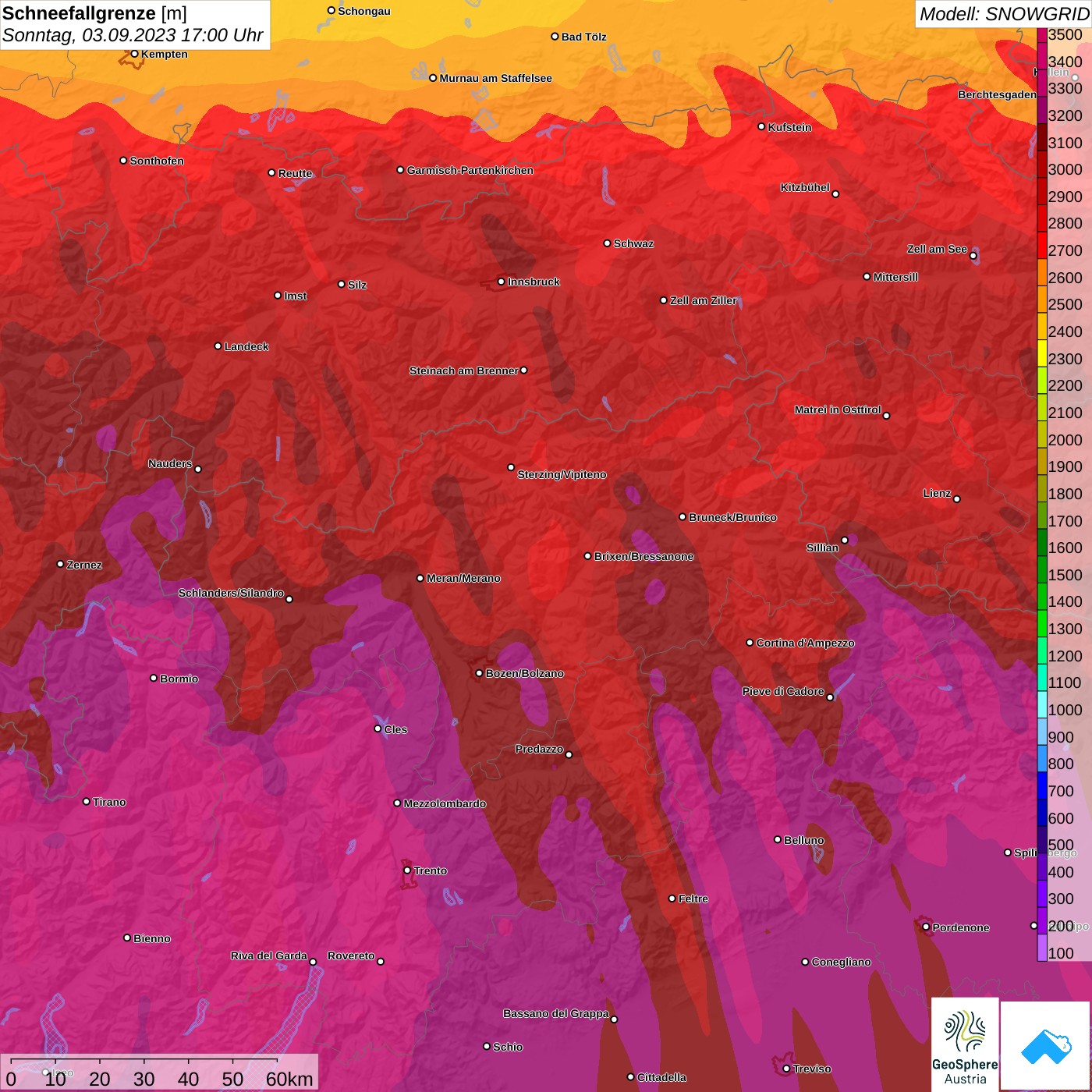This screenshot has height=1092, width=1092.
Task: Click the Pieve di Cadore label
Action: click(x=783, y=691)
